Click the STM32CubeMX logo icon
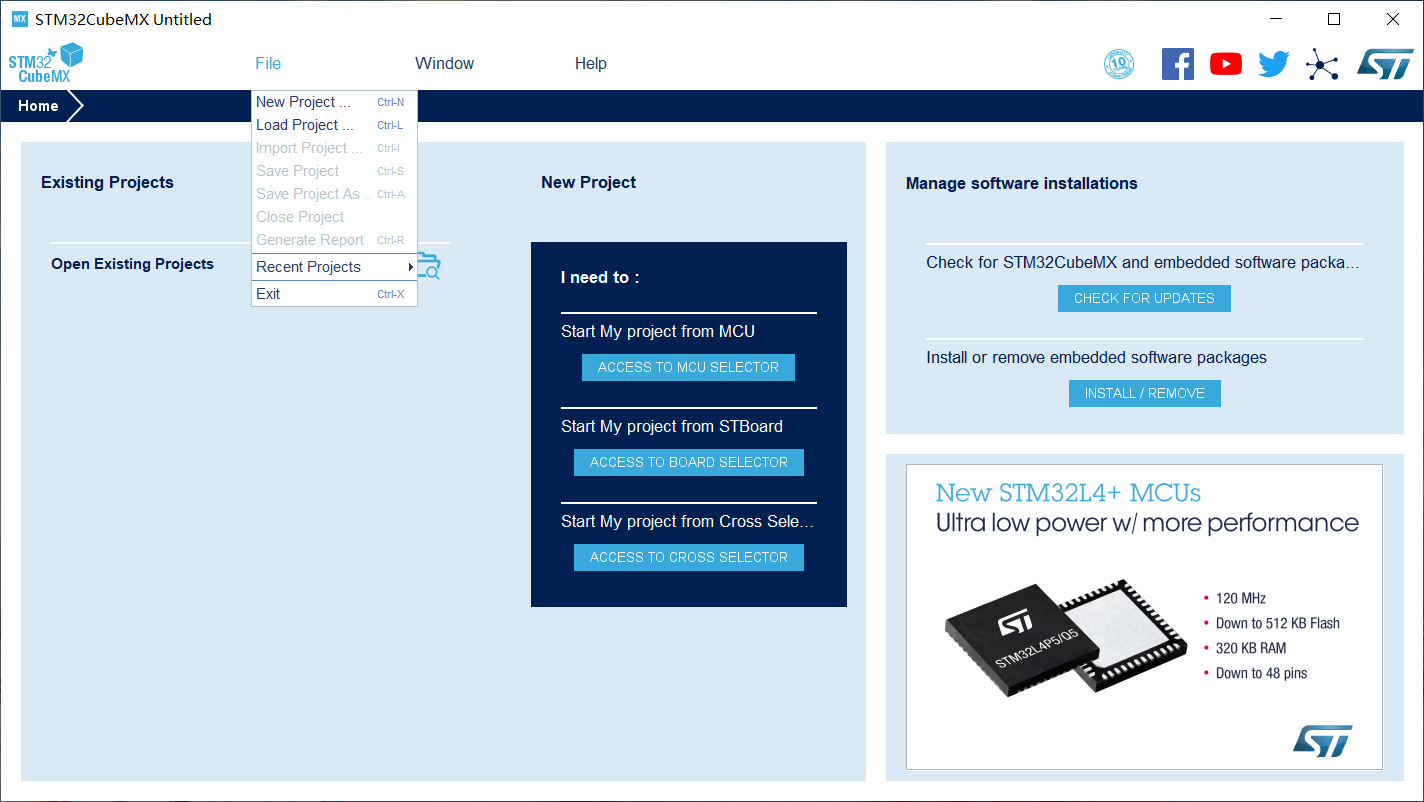Viewport: 1424px width, 802px height. coord(45,63)
